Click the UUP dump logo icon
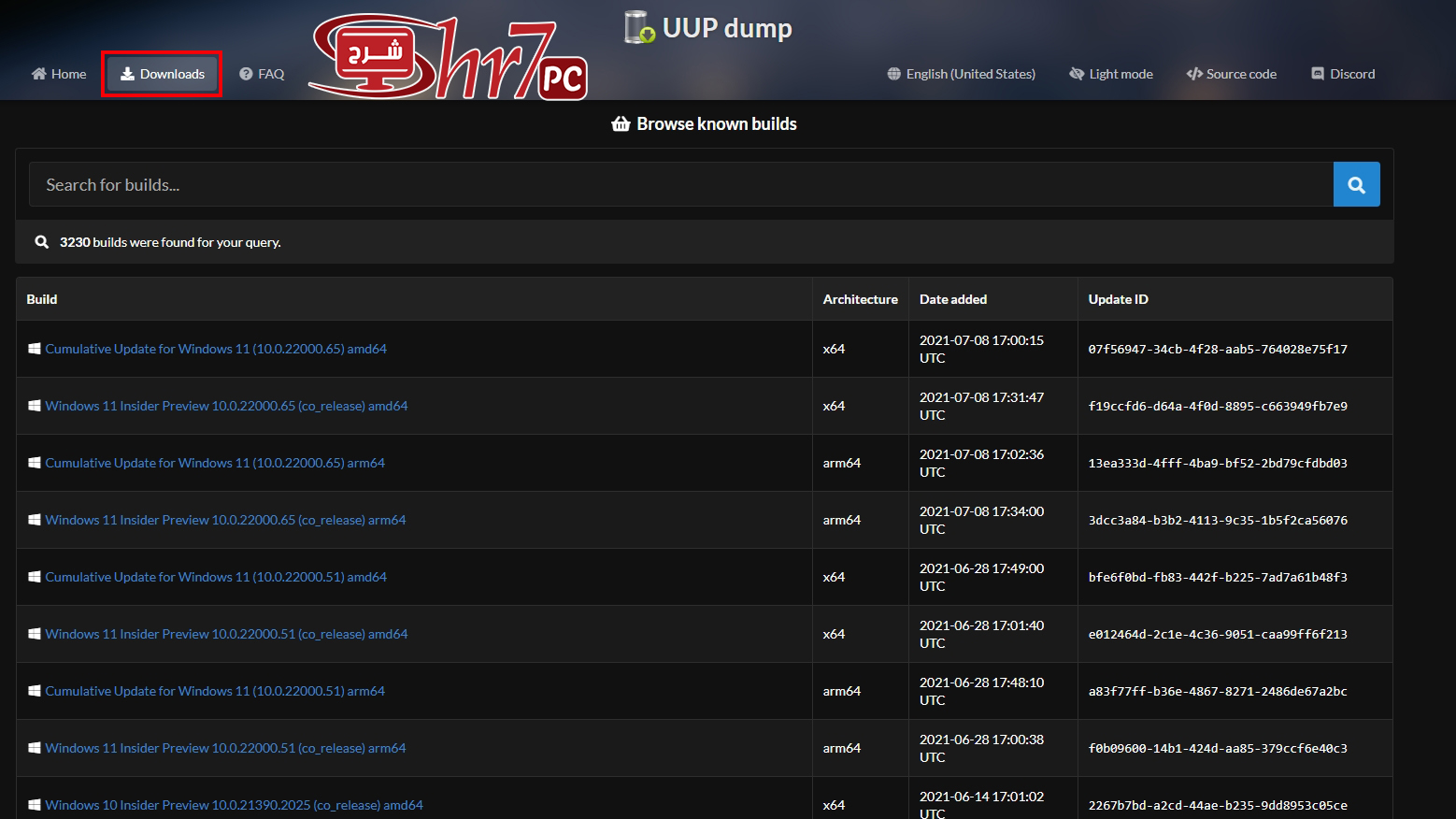1456x819 pixels. [639, 27]
